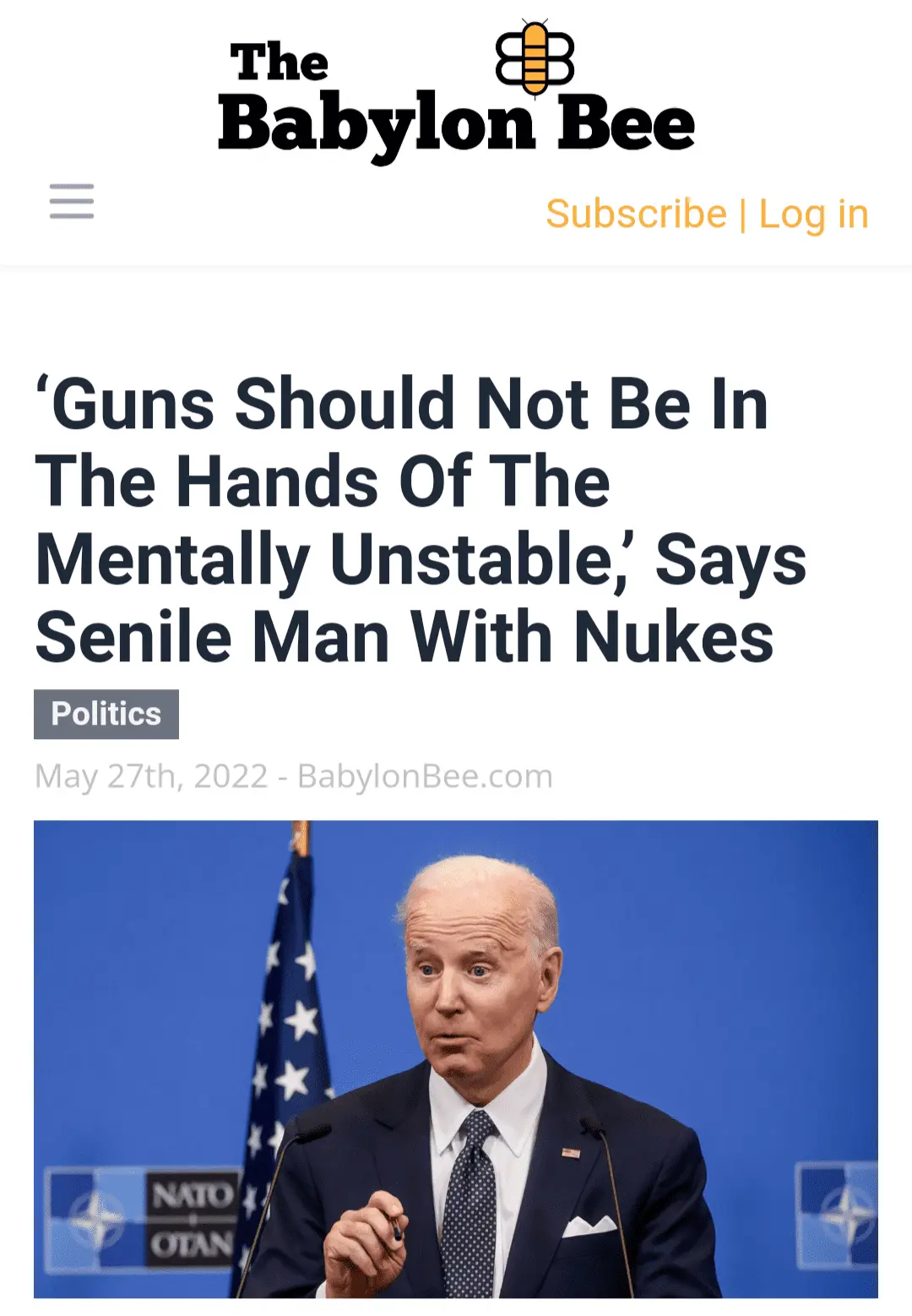Screen dimensions: 912x1316
Task: Click the BabylonBee.com source text
Action: (426, 776)
